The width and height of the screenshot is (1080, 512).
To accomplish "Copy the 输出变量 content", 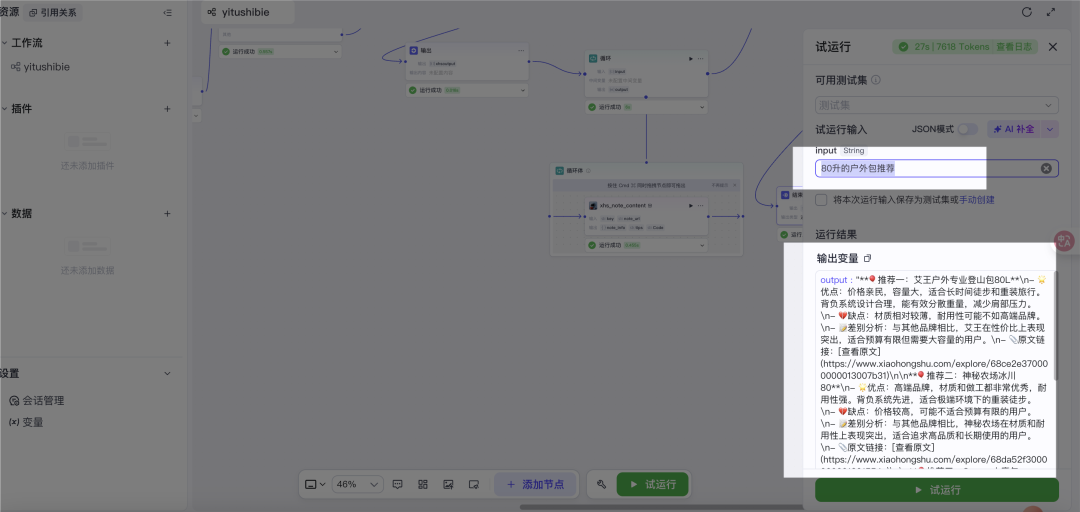I will pos(868,258).
